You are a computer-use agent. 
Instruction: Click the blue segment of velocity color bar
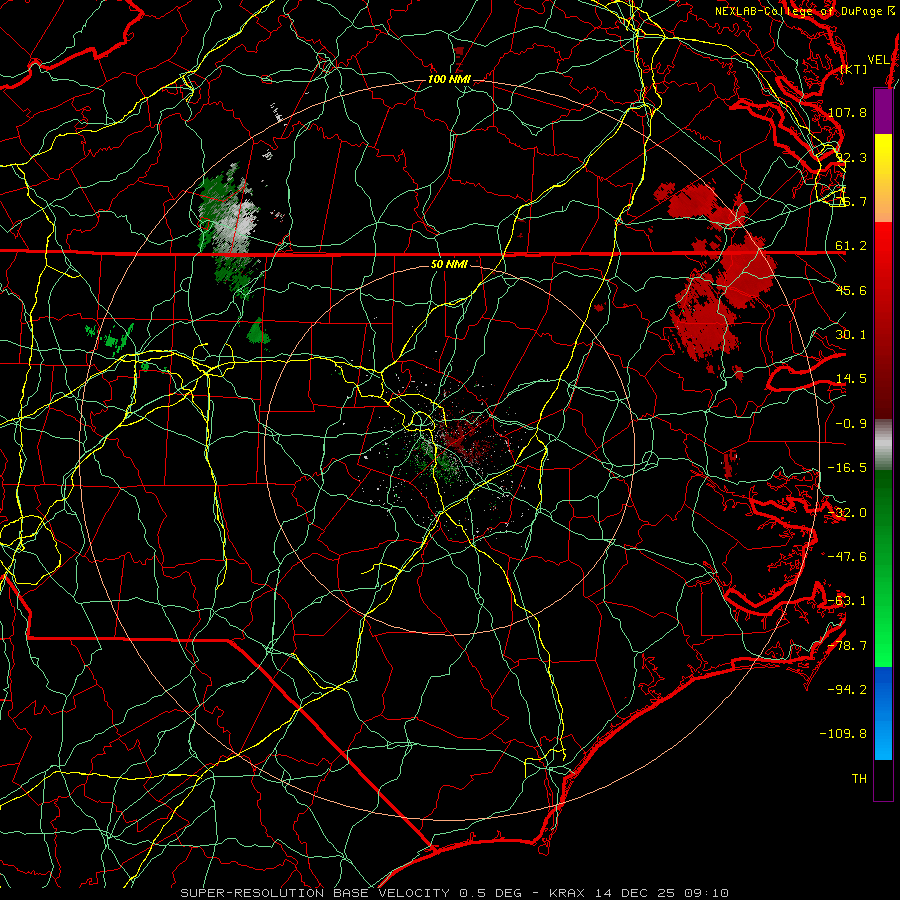(883, 713)
